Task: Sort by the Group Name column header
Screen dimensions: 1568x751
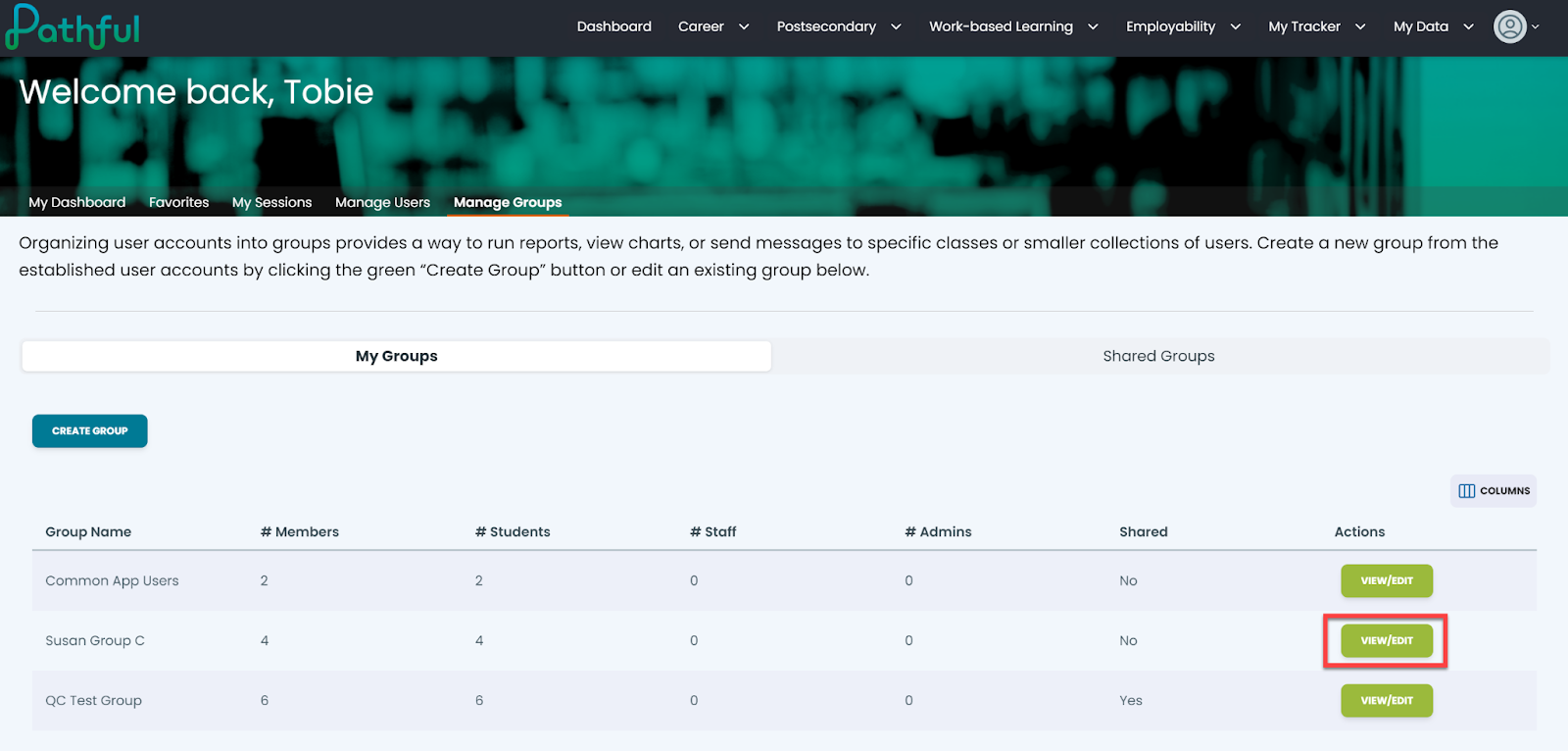Action: point(88,532)
